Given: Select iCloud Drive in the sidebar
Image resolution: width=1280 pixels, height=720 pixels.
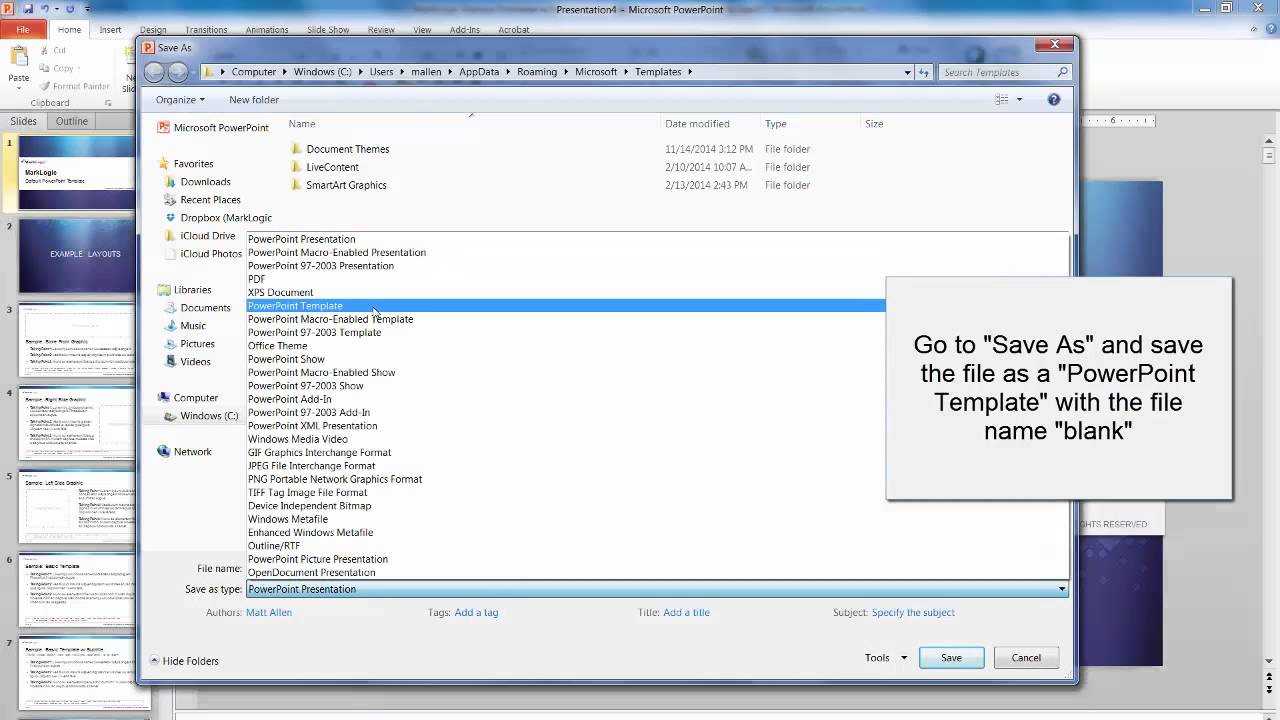Looking at the screenshot, I should tap(206, 235).
